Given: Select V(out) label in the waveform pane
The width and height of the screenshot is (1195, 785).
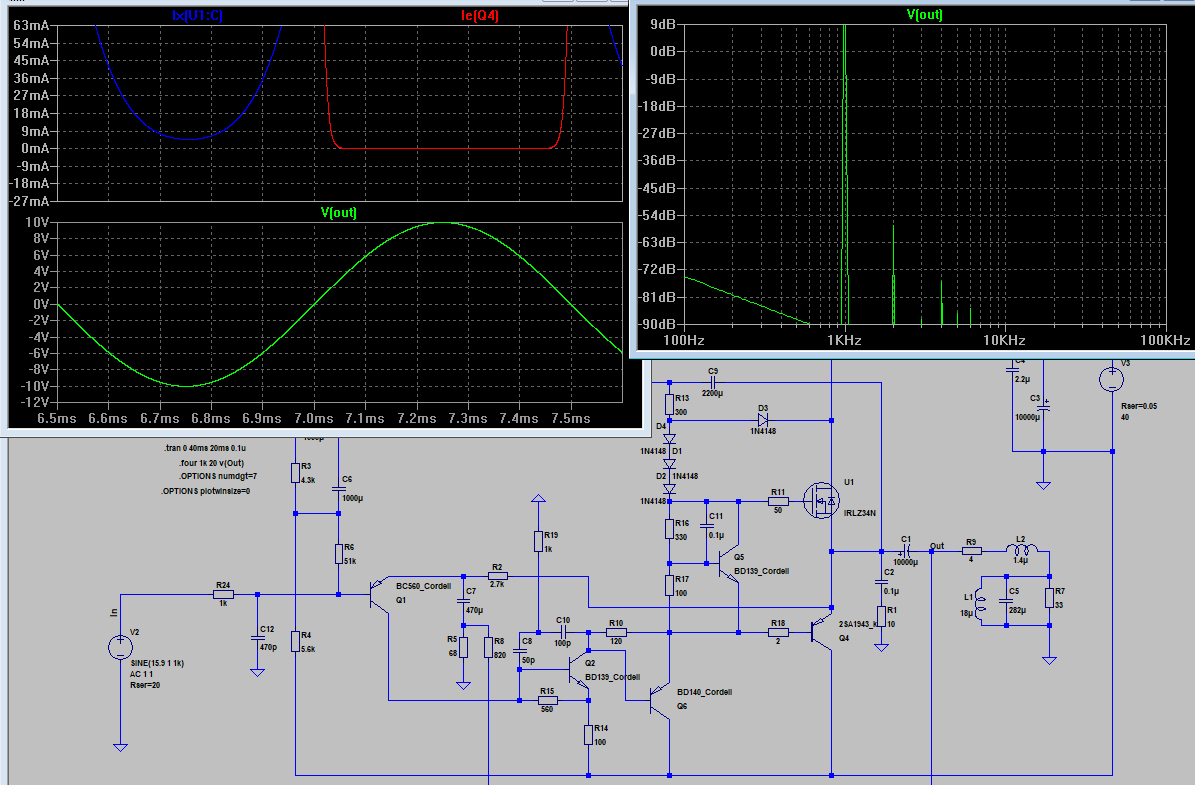Looking at the screenshot, I should [338, 212].
